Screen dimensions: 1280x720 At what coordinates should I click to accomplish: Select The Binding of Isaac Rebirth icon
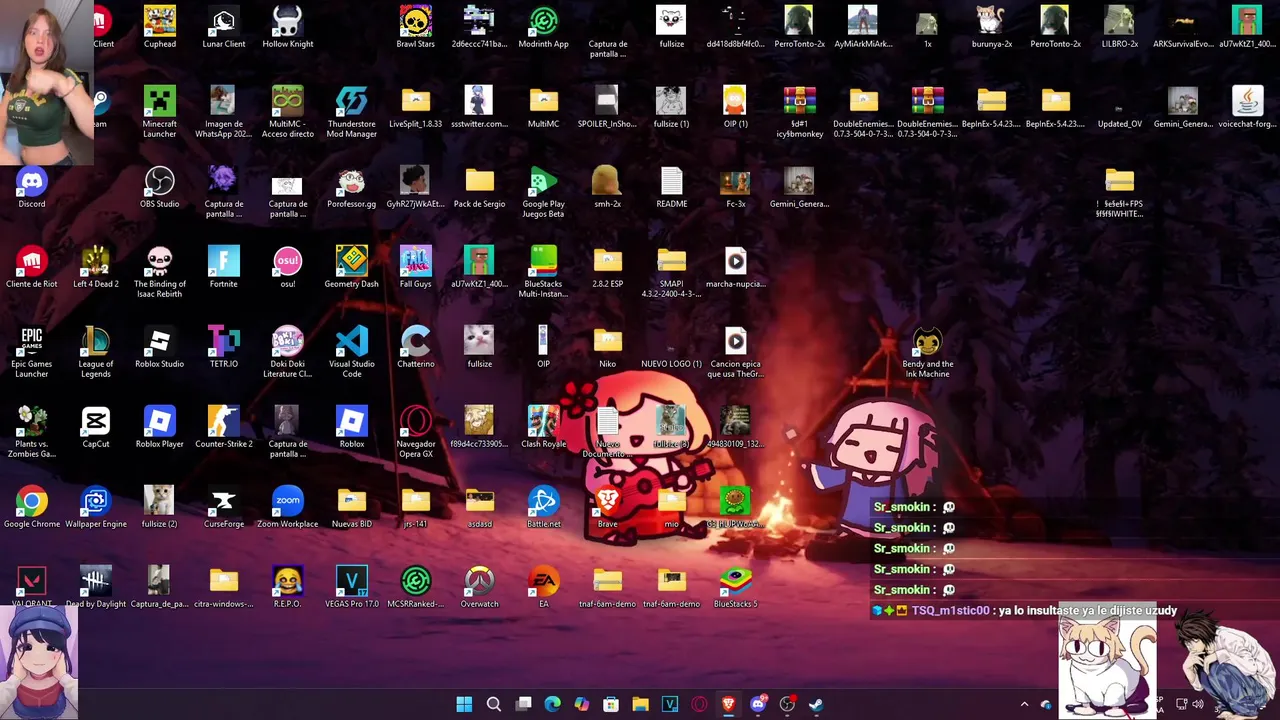[160, 272]
